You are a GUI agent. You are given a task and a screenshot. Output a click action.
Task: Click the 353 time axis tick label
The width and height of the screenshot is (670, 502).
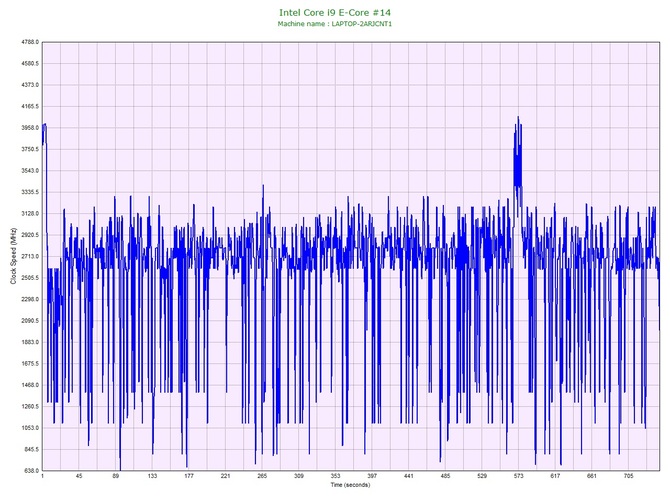pyautogui.click(x=335, y=476)
